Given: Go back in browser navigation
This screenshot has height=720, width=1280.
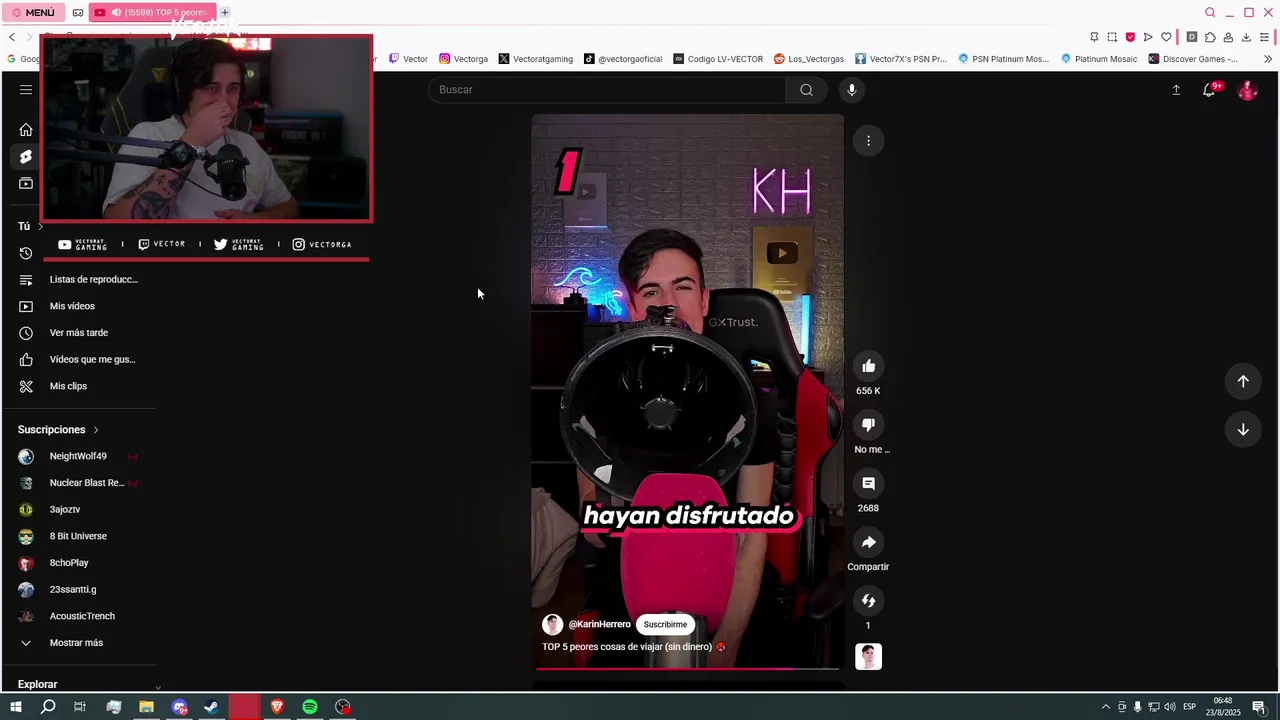Looking at the screenshot, I should pyautogui.click(x=12, y=37).
